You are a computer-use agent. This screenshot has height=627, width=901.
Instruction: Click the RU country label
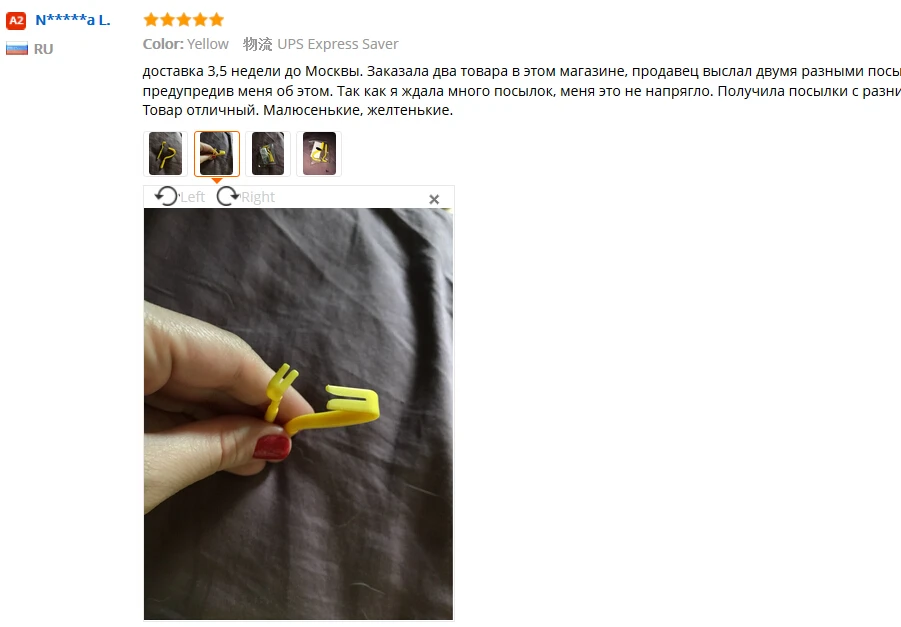coord(43,49)
